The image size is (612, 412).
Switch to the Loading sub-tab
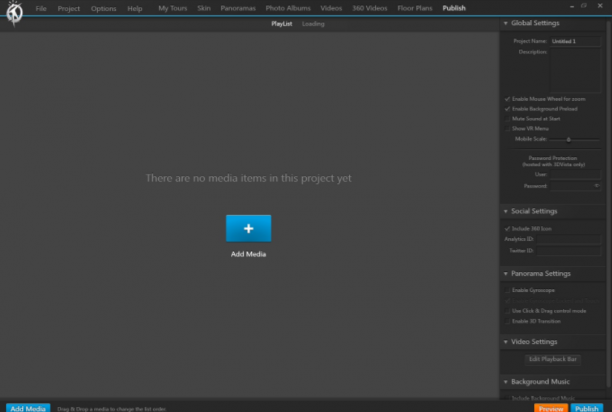coord(313,24)
